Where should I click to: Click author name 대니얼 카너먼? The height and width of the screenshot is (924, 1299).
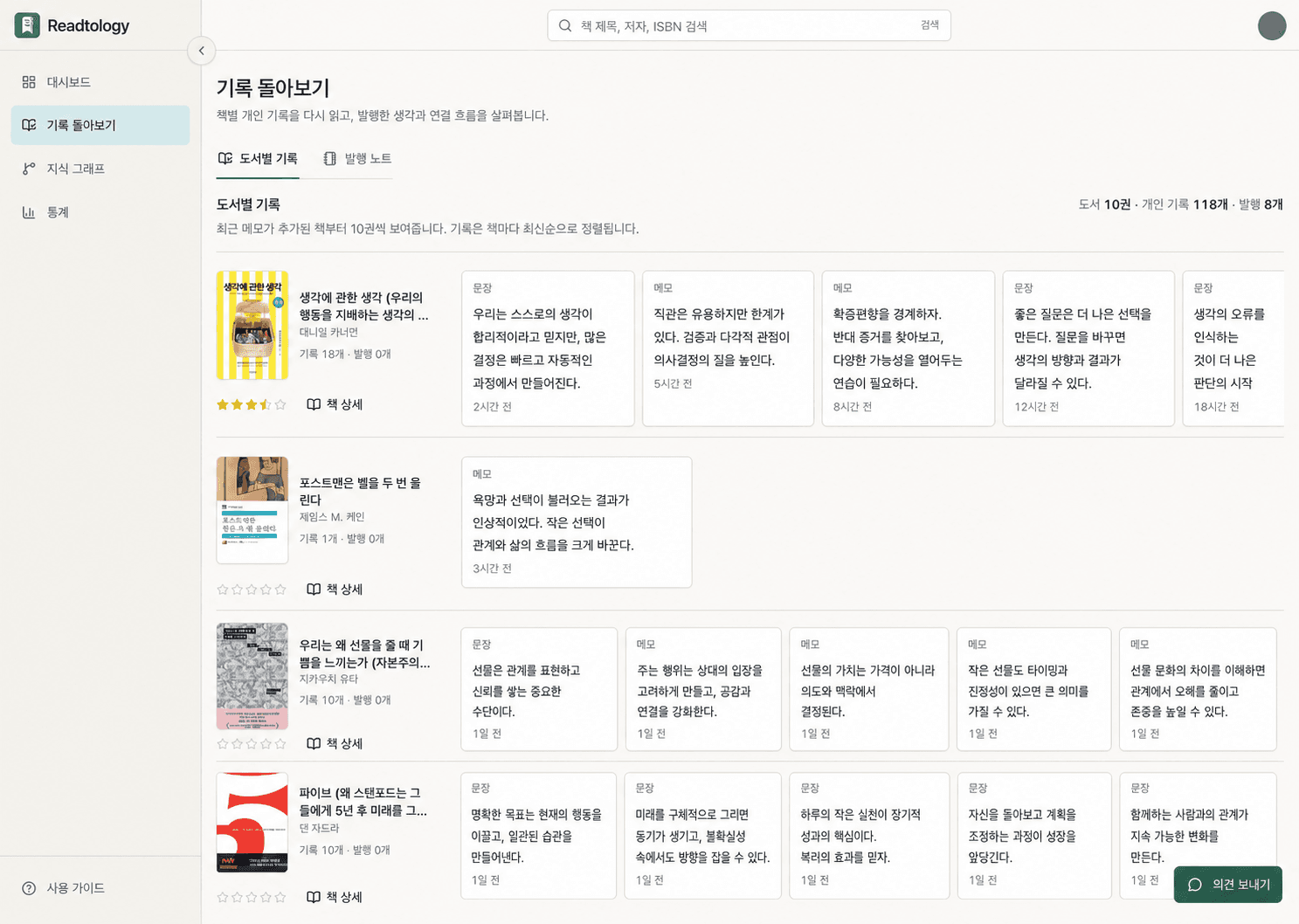328,333
